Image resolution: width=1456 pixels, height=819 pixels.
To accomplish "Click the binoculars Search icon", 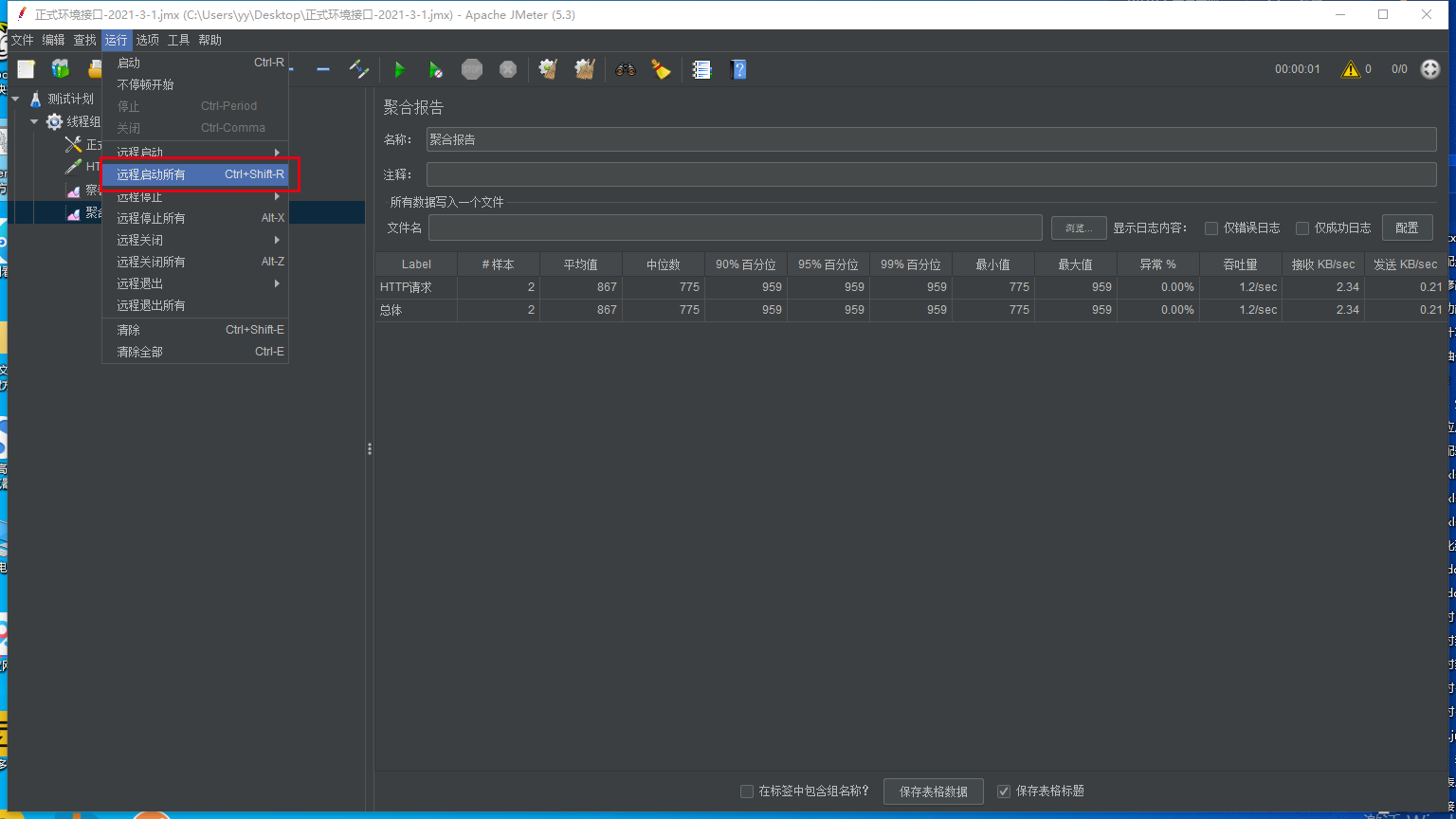I will (x=625, y=69).
